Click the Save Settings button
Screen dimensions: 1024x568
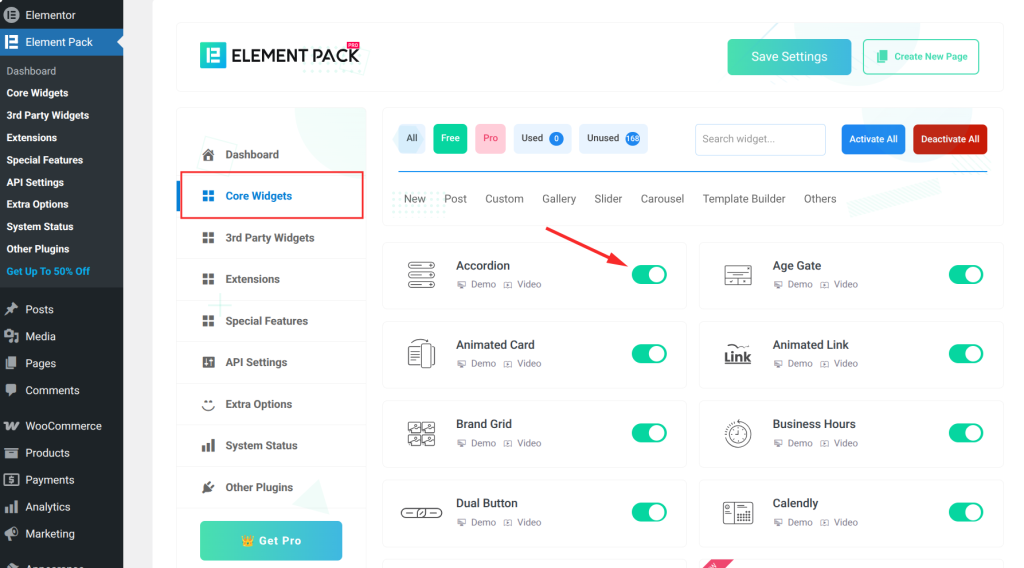pos(789,57)
